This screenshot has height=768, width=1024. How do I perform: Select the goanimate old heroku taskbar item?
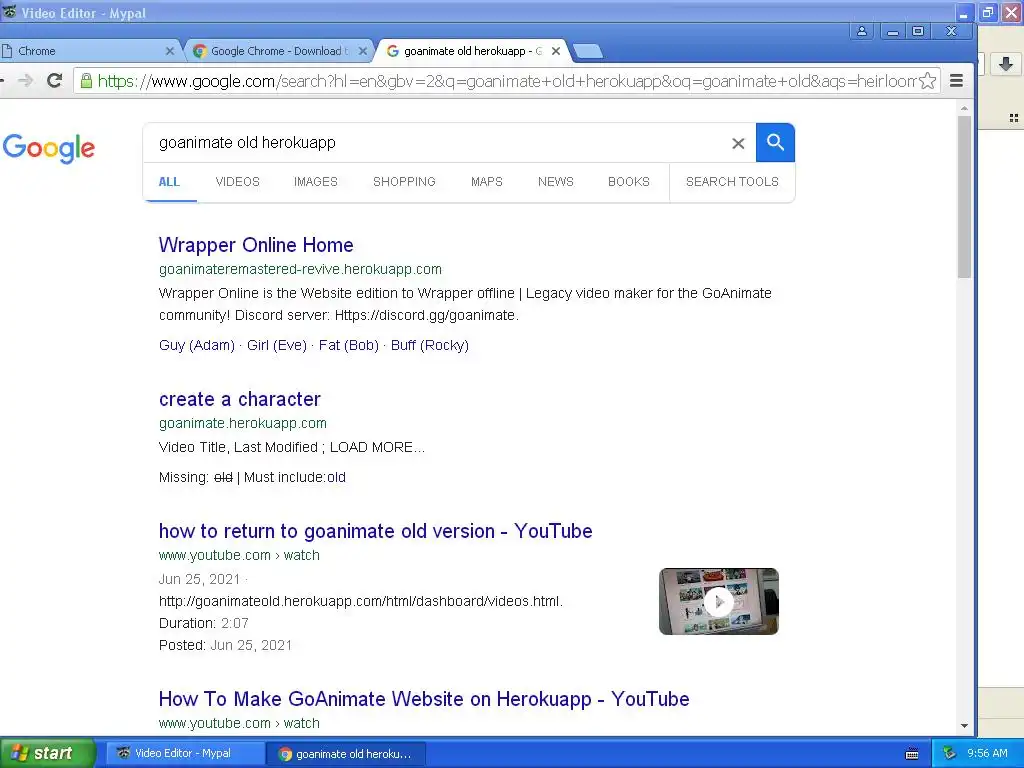[x=346, y=754]
